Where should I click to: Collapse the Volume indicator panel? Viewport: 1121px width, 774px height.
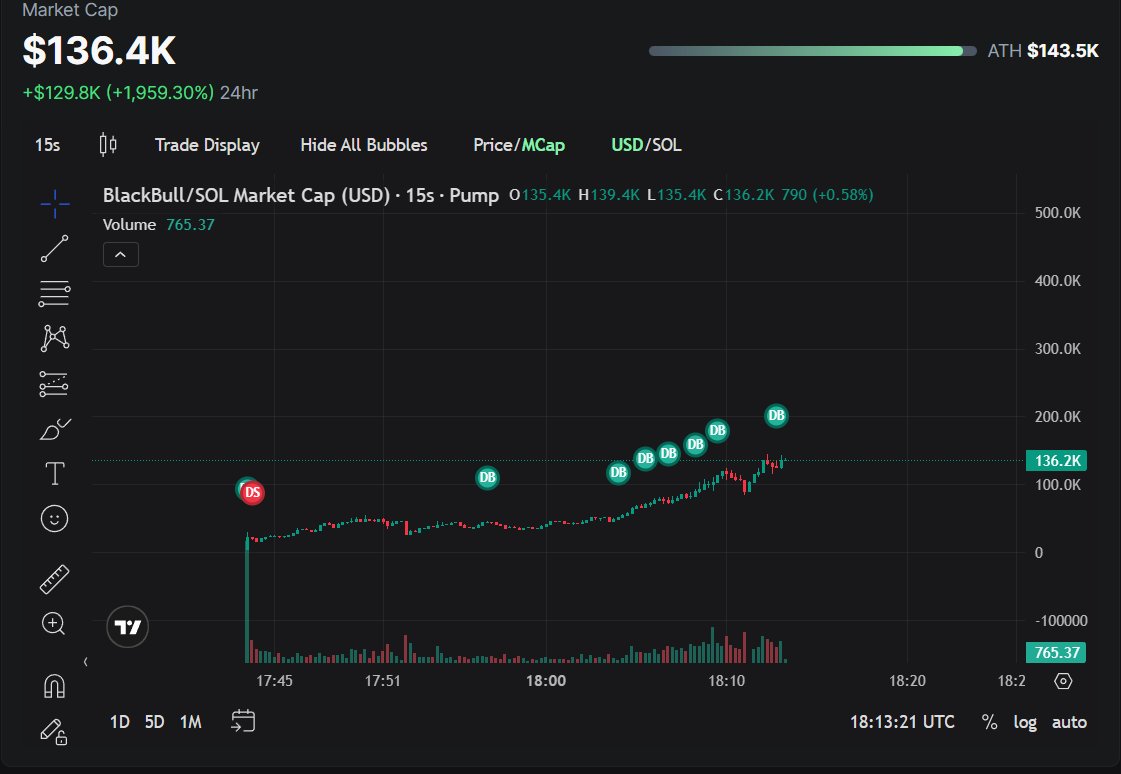[x=121, y=254]
